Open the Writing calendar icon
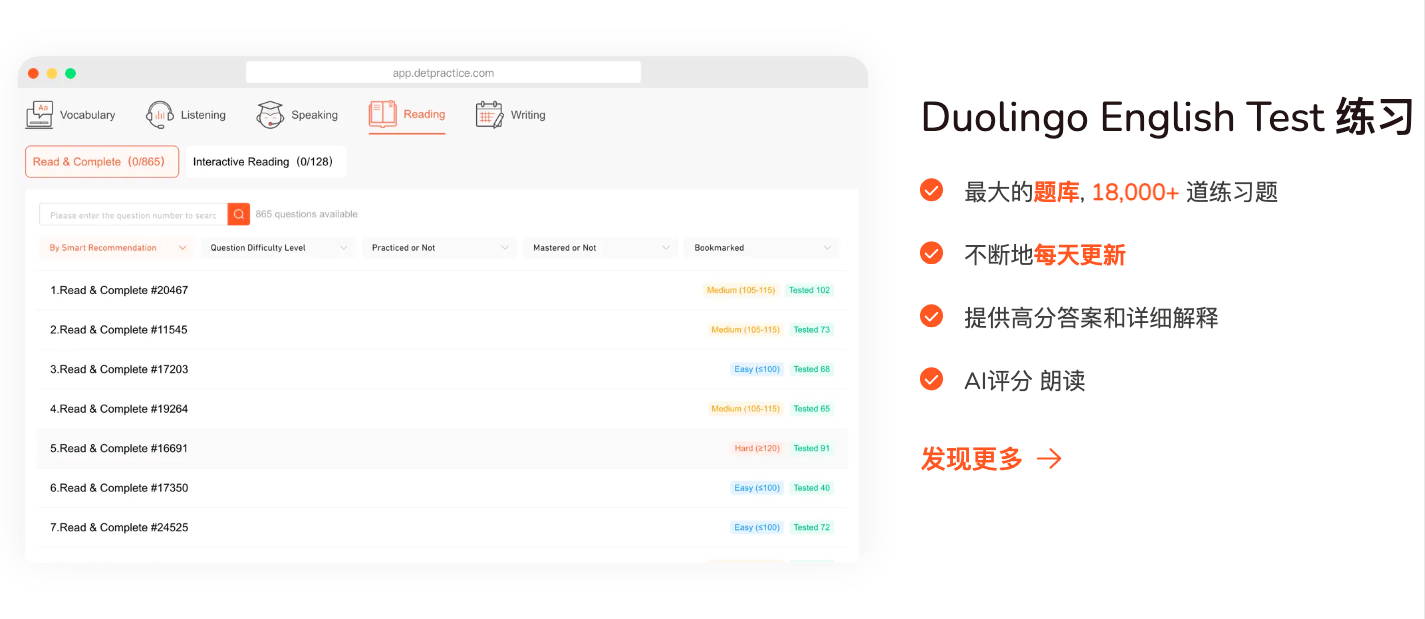The height and width of the screenshot is (619, 1425). (x=489, y=115)
